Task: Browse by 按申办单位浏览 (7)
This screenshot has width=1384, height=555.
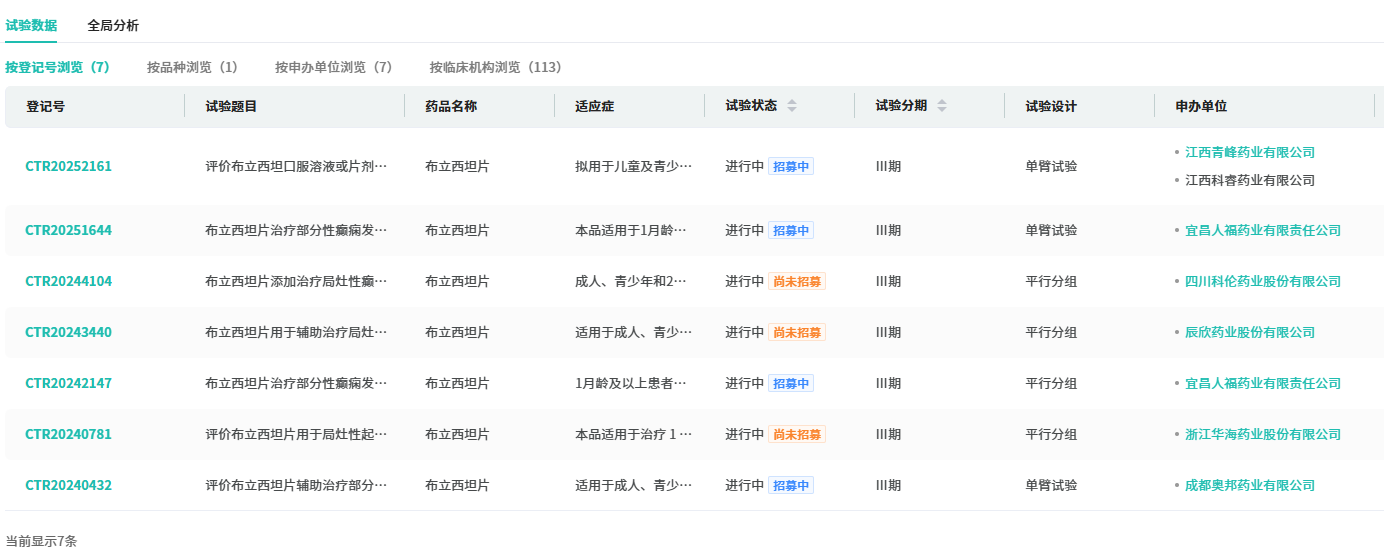Action: (x=333, y=67)
